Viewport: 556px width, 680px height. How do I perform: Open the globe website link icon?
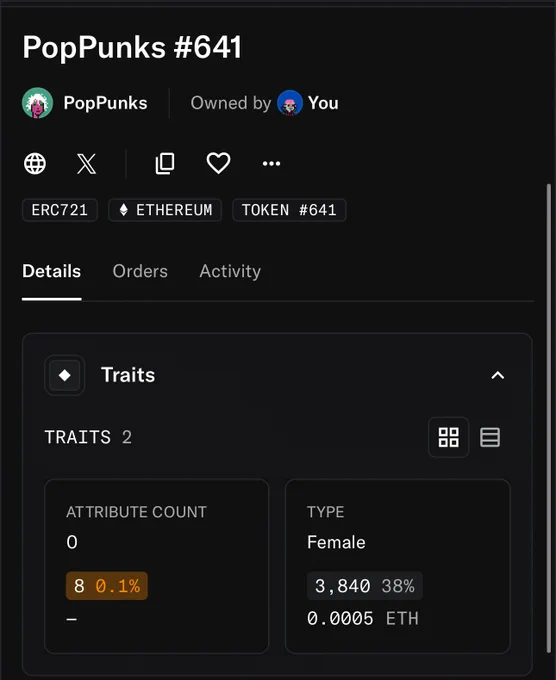pyautogui.click(x=35, y=163)
